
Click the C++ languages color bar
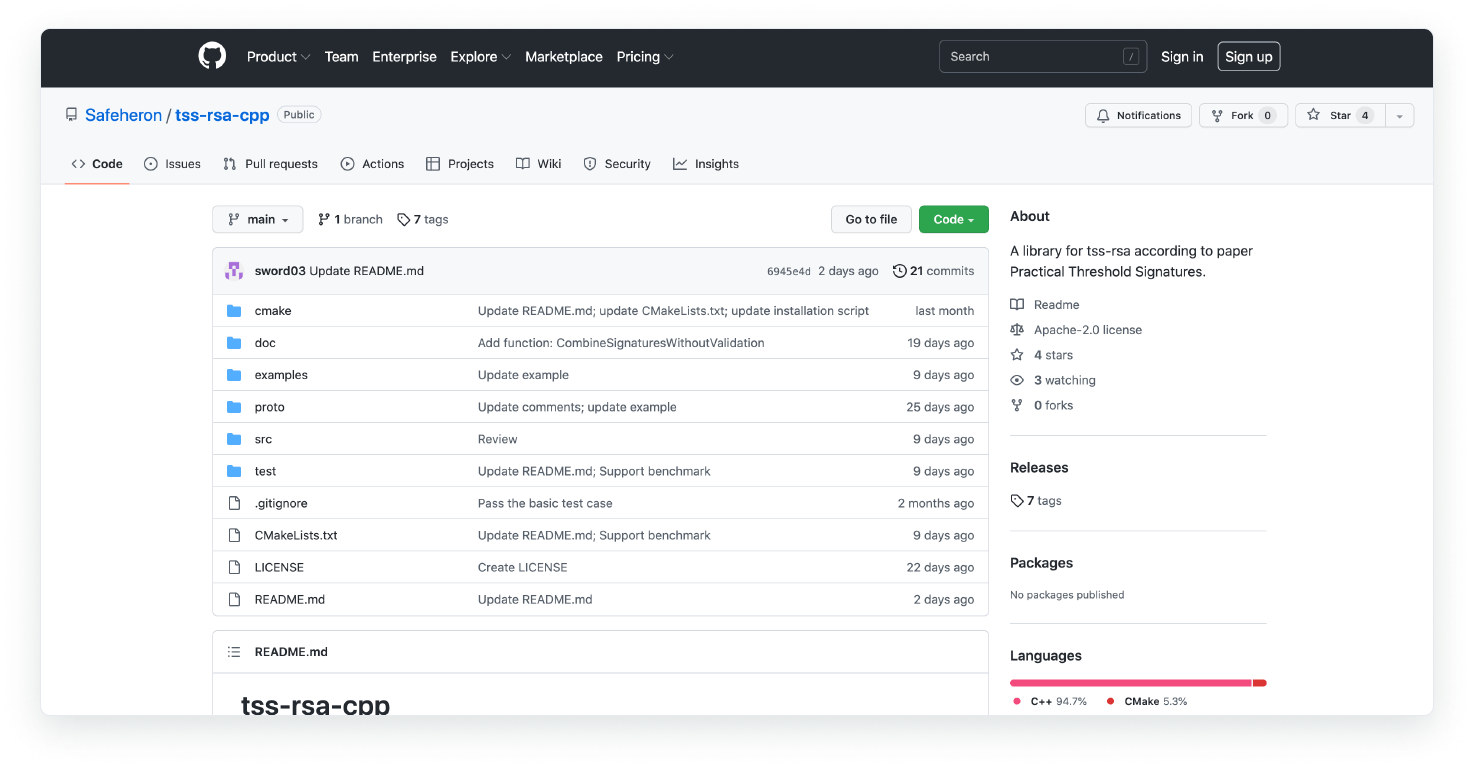(1130, 683)
